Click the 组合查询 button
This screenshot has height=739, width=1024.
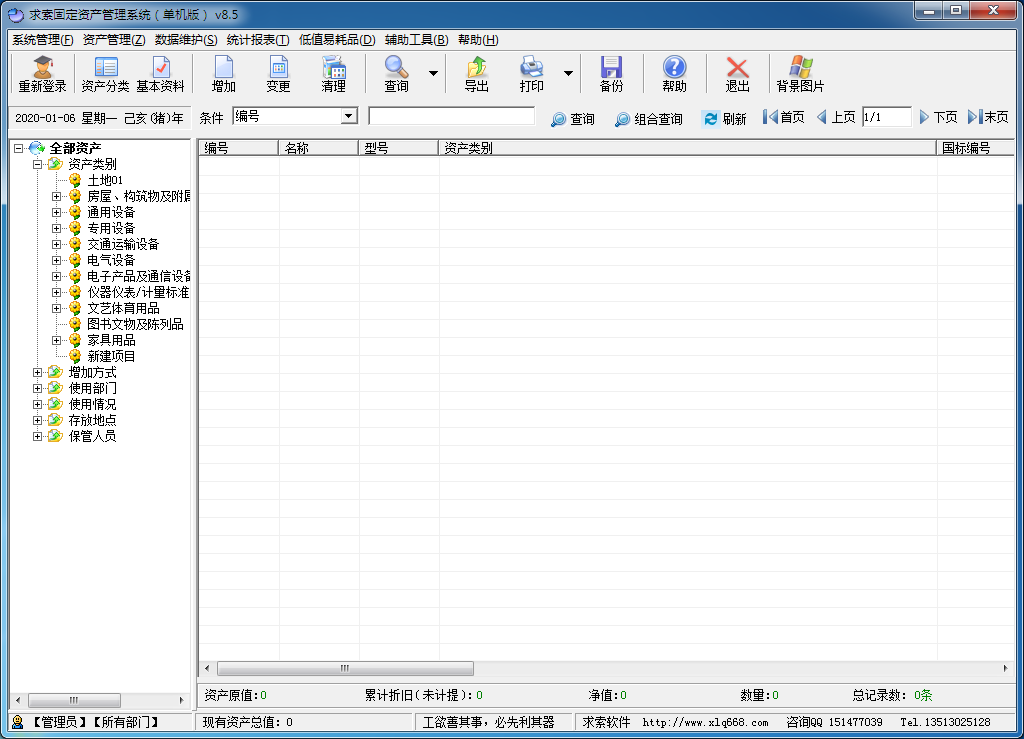[x=648, y=119]
